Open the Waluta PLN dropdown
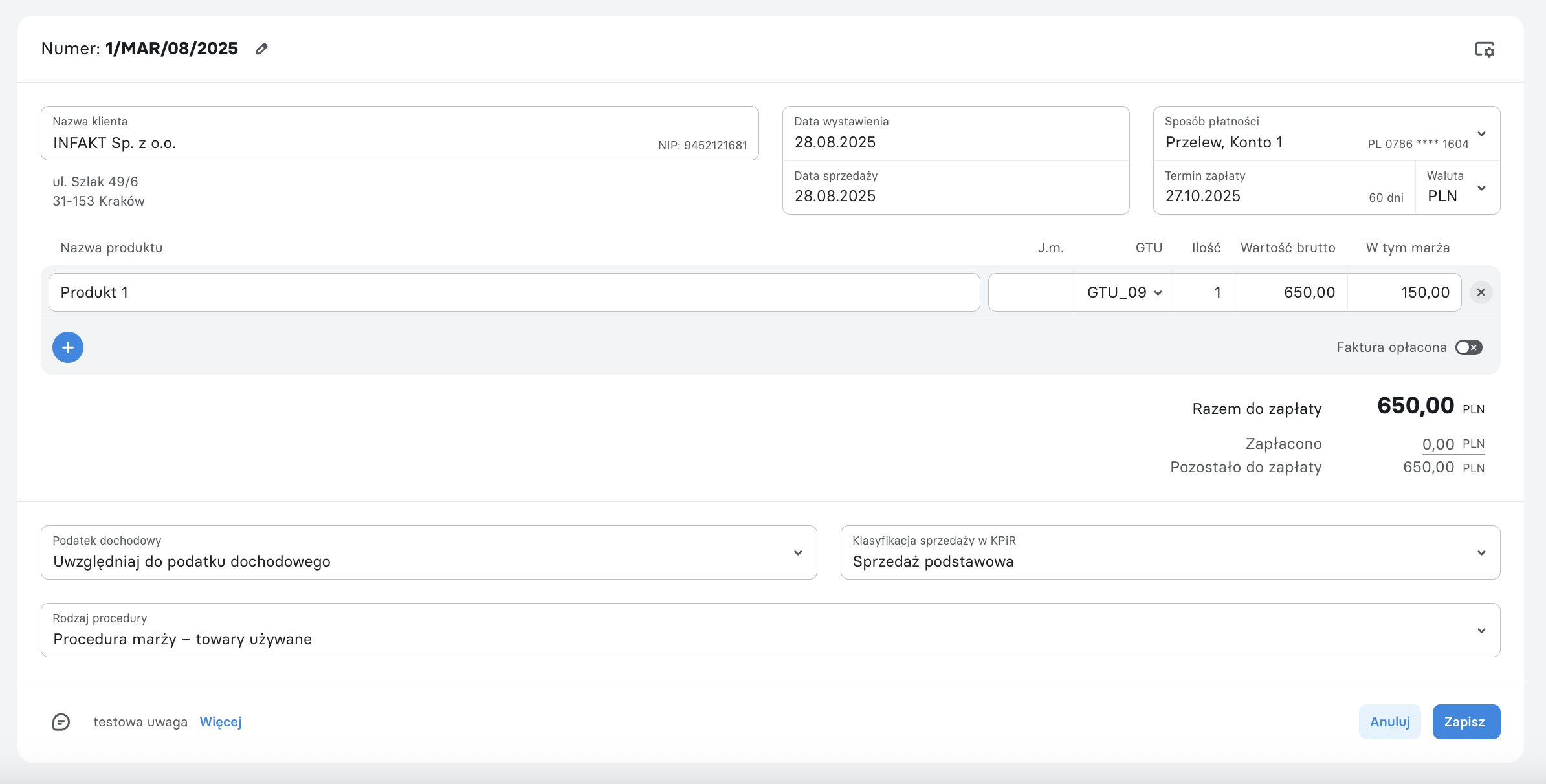 point(1457,188)
